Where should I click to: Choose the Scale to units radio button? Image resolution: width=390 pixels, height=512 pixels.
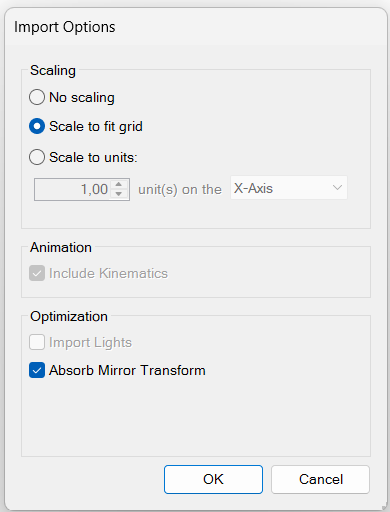(37, 157)
